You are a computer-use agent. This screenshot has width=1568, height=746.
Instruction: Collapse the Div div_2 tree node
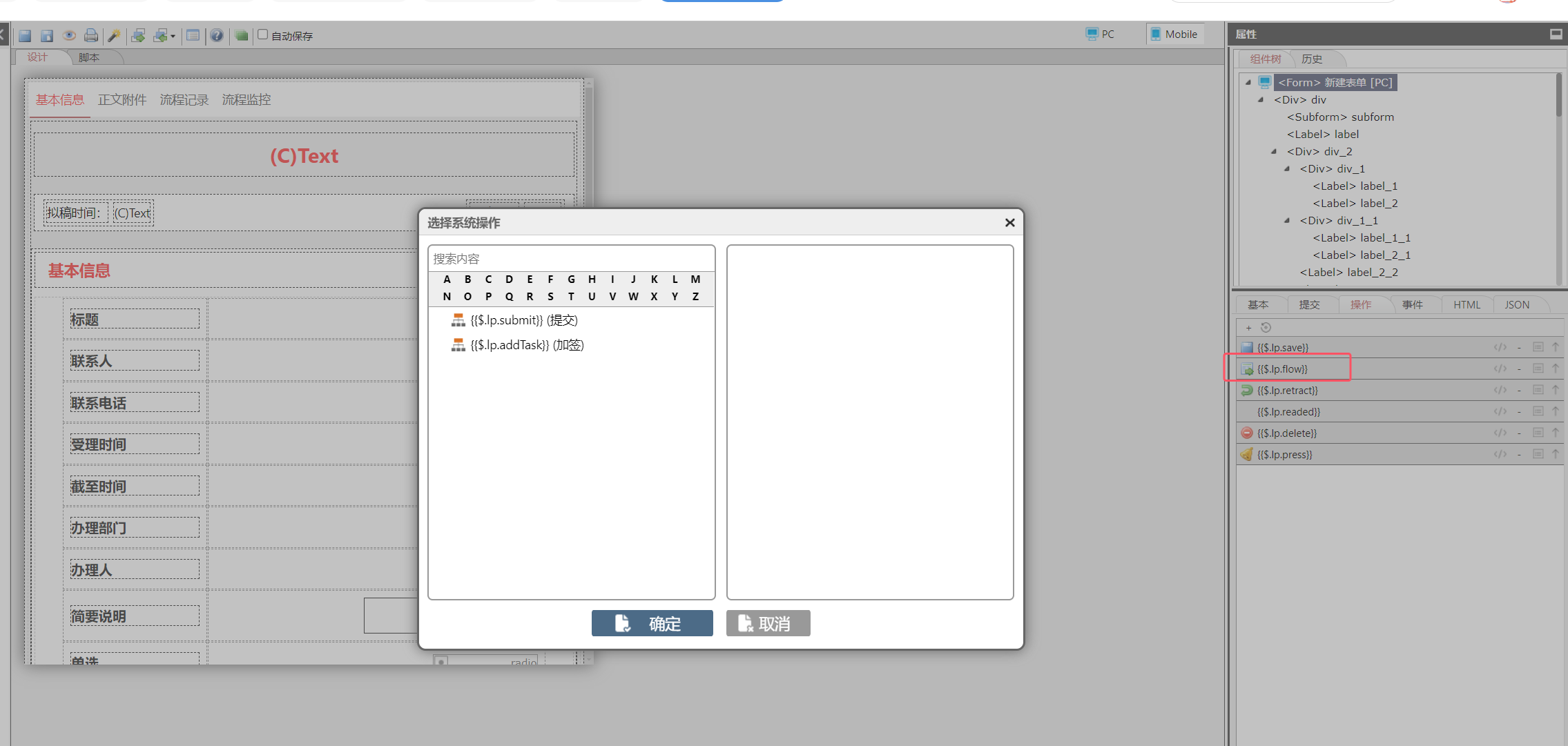click(x=1274, y=151)
